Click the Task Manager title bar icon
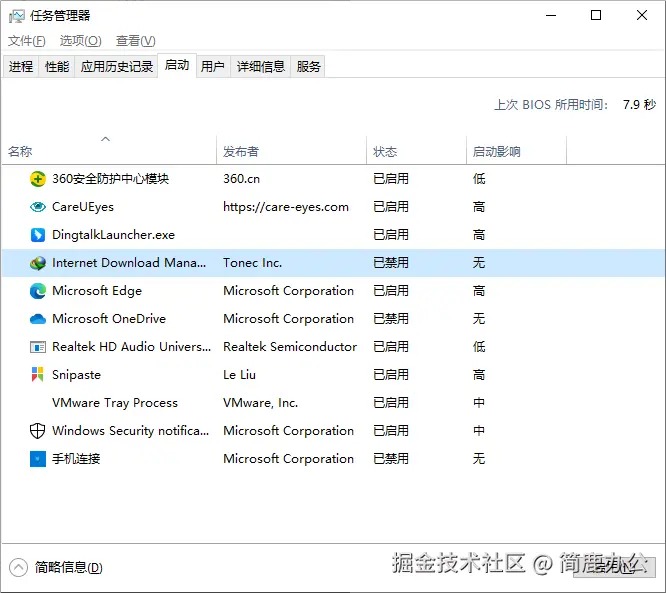This screenshot has width=666, height=593. pyautogui.click(x=17, y=16)
